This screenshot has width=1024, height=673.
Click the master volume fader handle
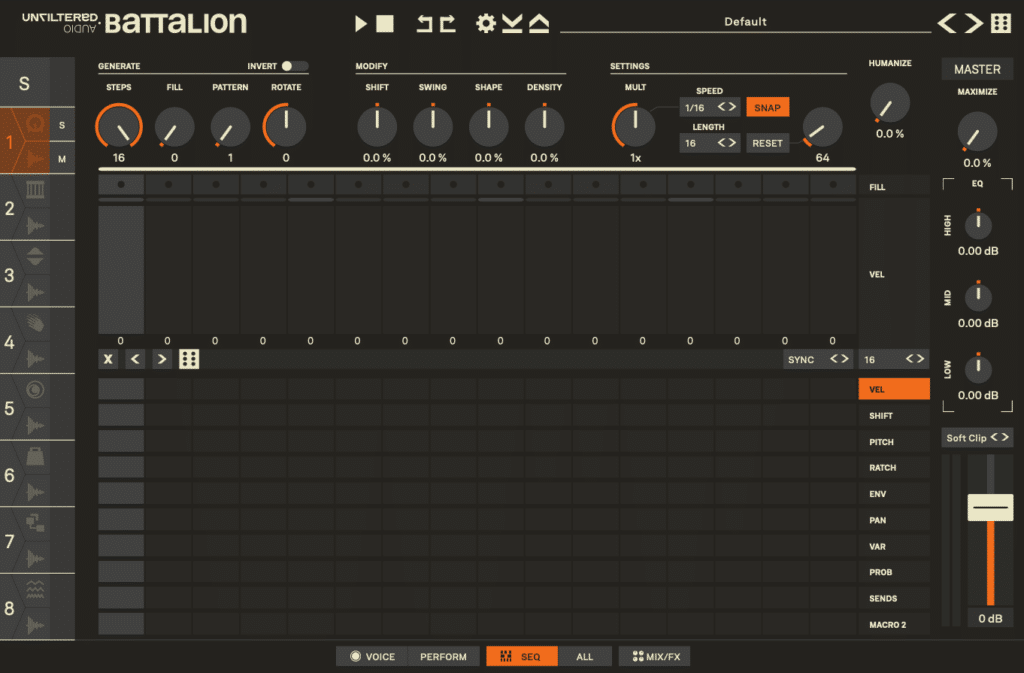point(990,508)
